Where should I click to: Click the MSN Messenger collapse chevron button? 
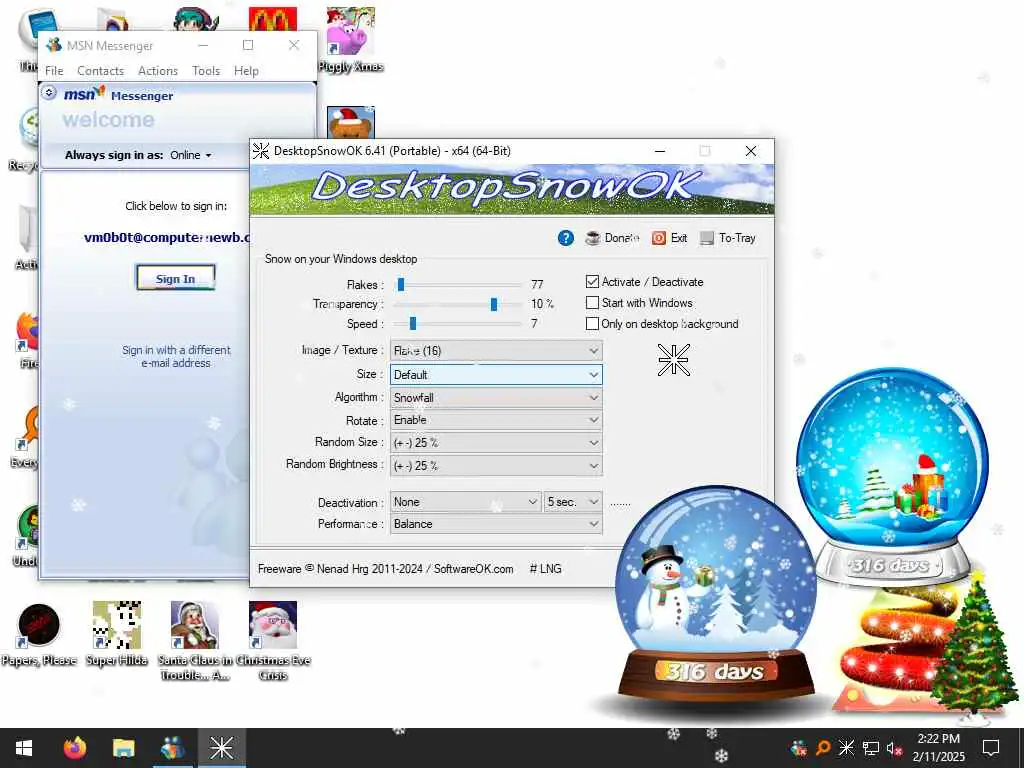coord(48,93)
